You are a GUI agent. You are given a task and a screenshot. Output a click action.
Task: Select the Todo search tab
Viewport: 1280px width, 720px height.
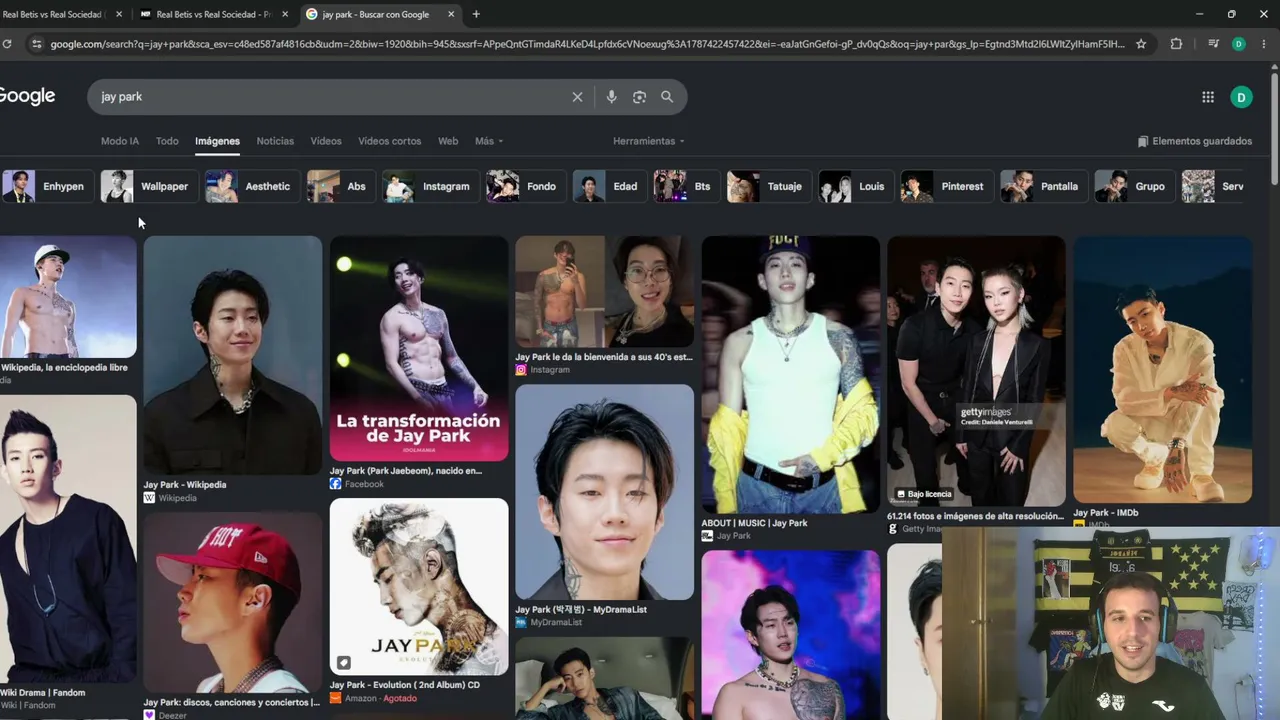click(x=167, y=141)
